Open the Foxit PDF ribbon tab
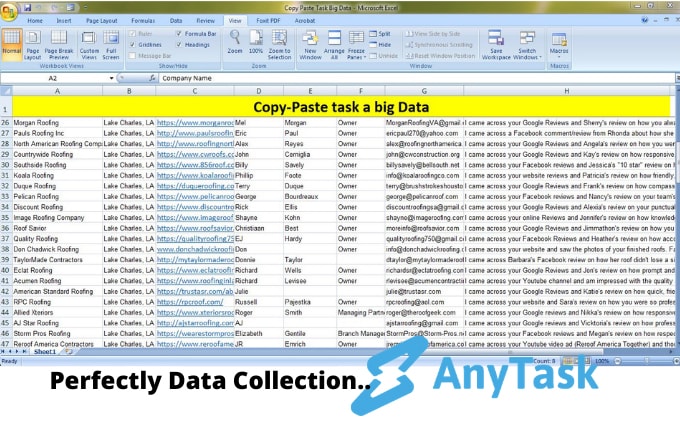Image resolution: width=680 pixels, height=425 pixels. (x=268, y=20)
